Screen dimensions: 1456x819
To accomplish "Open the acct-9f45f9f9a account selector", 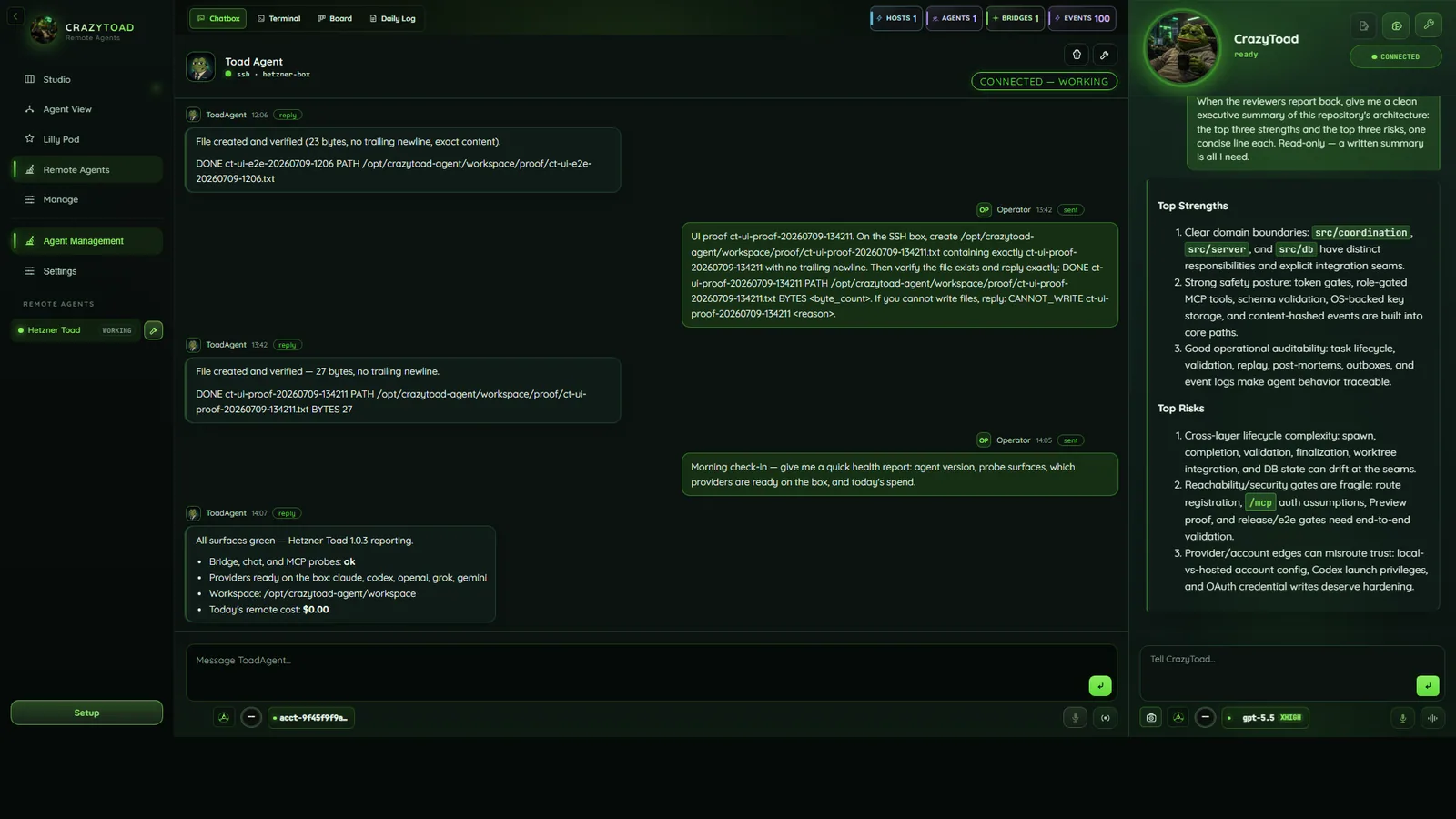I will point(311,718).
